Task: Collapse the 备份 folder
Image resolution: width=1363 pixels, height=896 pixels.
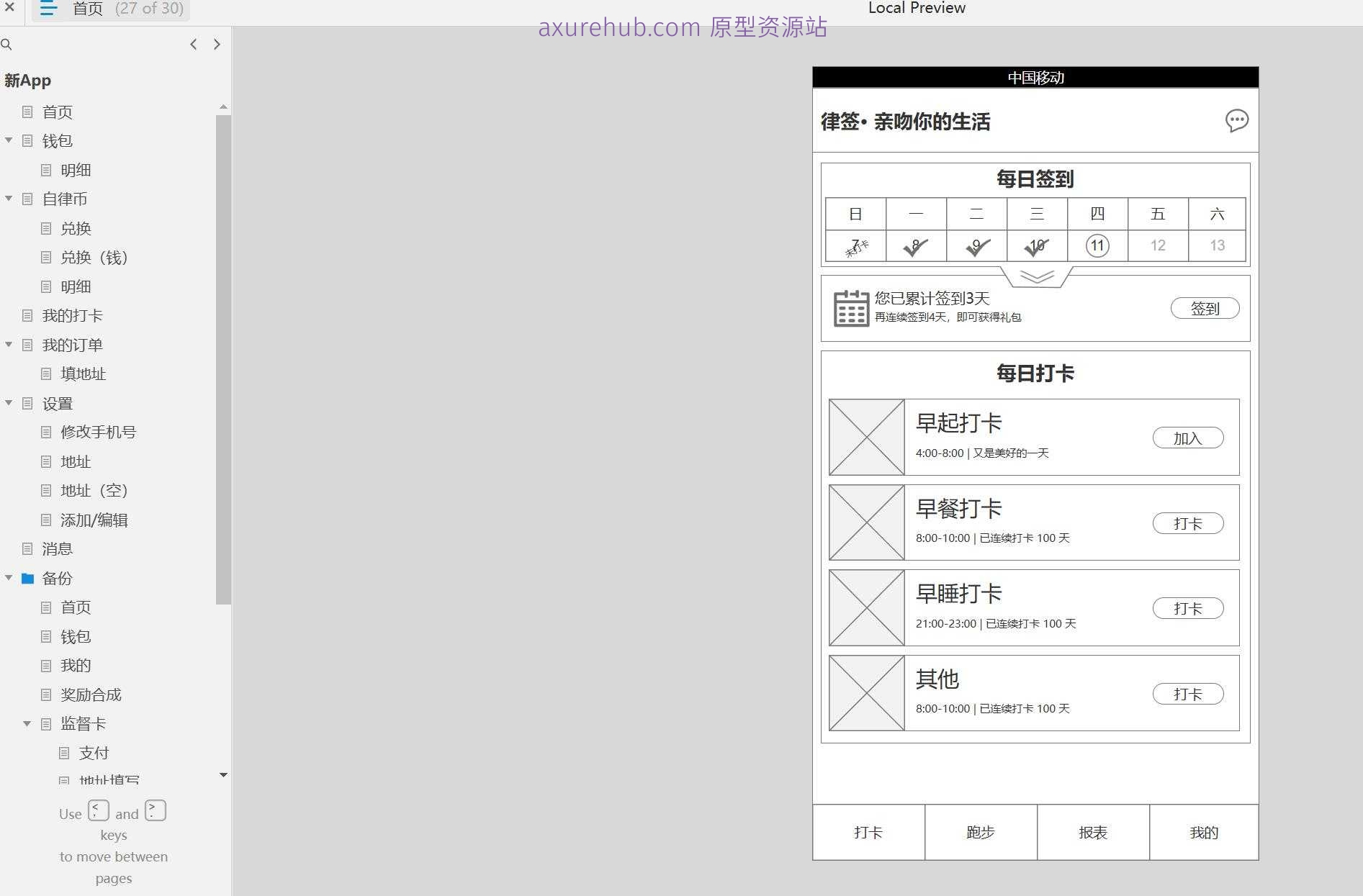Action: click(x=9, y=578)
